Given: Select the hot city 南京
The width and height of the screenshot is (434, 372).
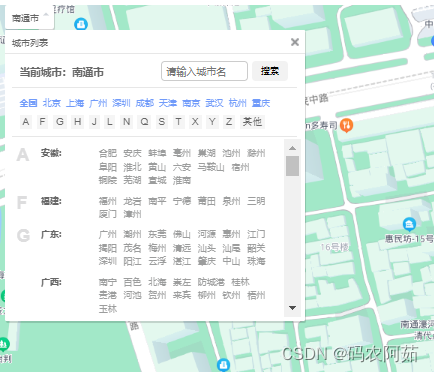Looking at the screenshot, I should tap(191, 103).
